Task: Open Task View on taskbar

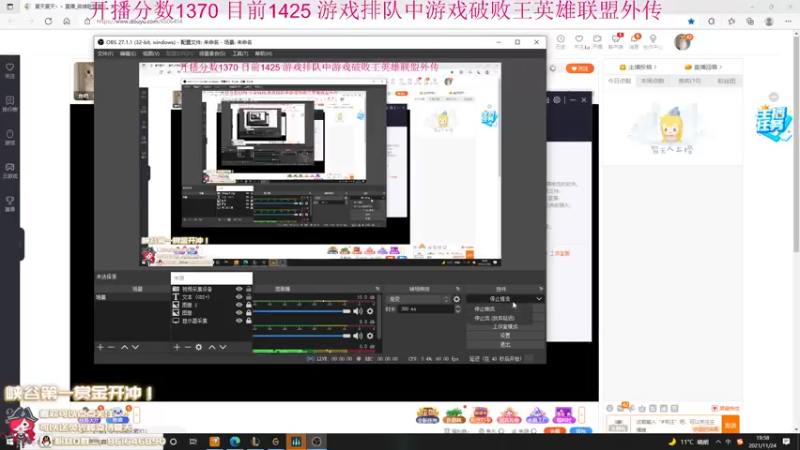Action: 193,441
